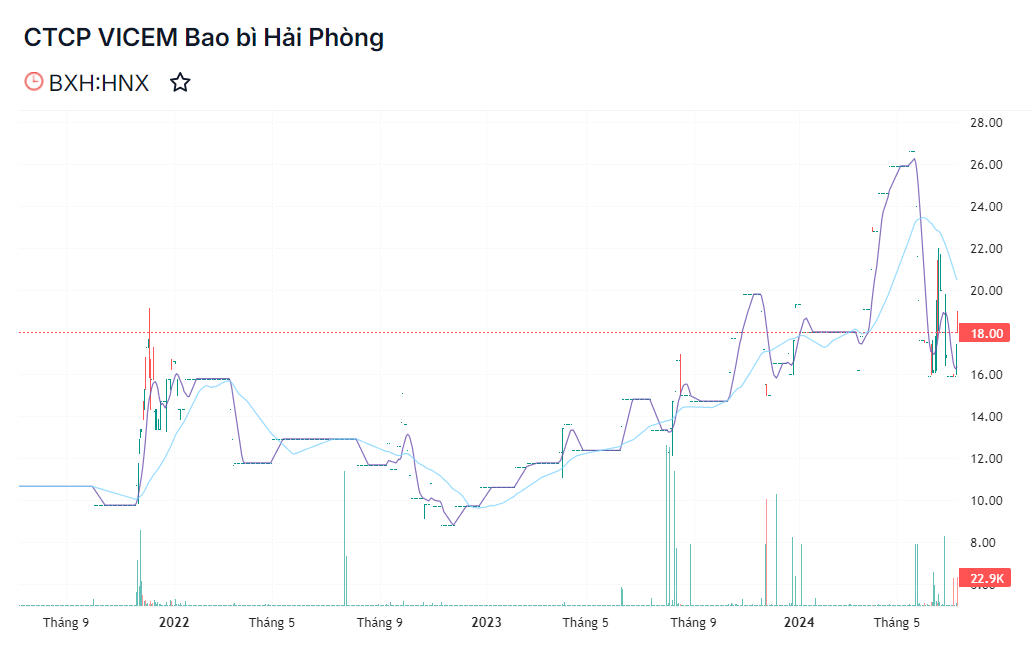
Task: Select the 2023 time axis label
Action: [x=486, y=623]
